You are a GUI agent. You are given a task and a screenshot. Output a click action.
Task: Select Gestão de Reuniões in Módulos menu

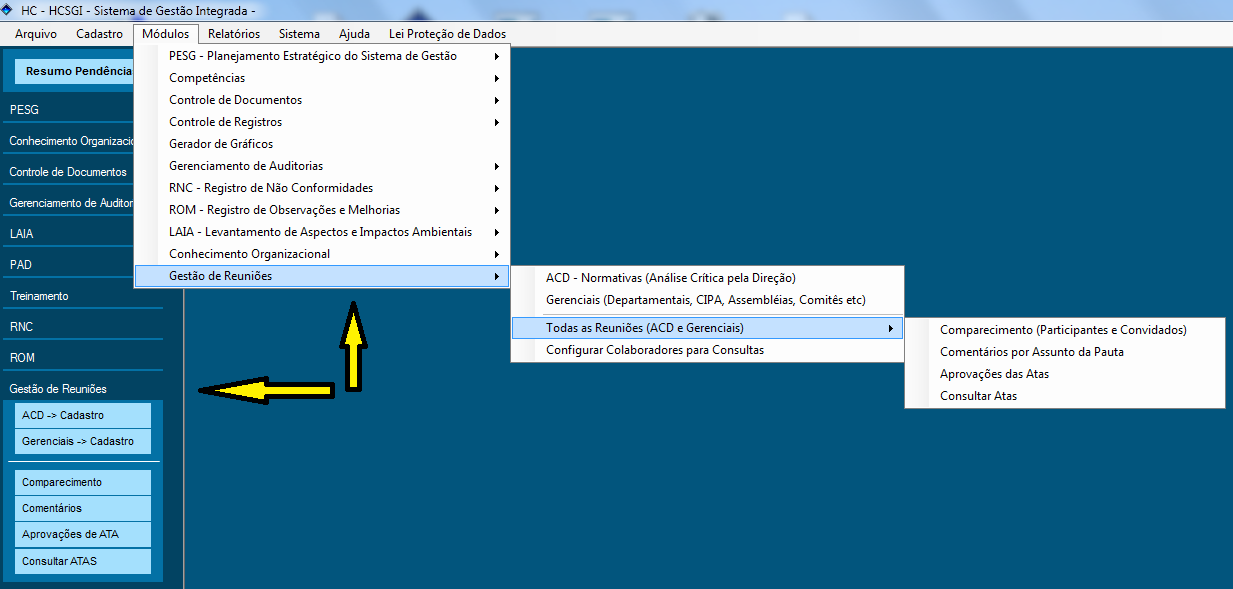pyautogui.click(x=322, y=276)
